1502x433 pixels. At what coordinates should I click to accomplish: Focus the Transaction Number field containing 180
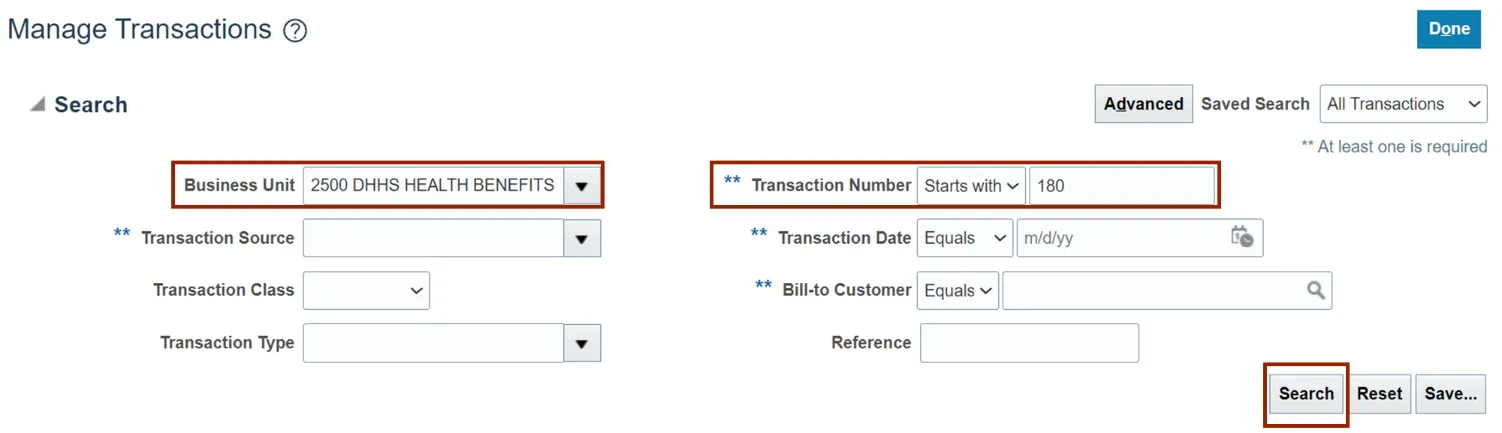coord(1121,186)
